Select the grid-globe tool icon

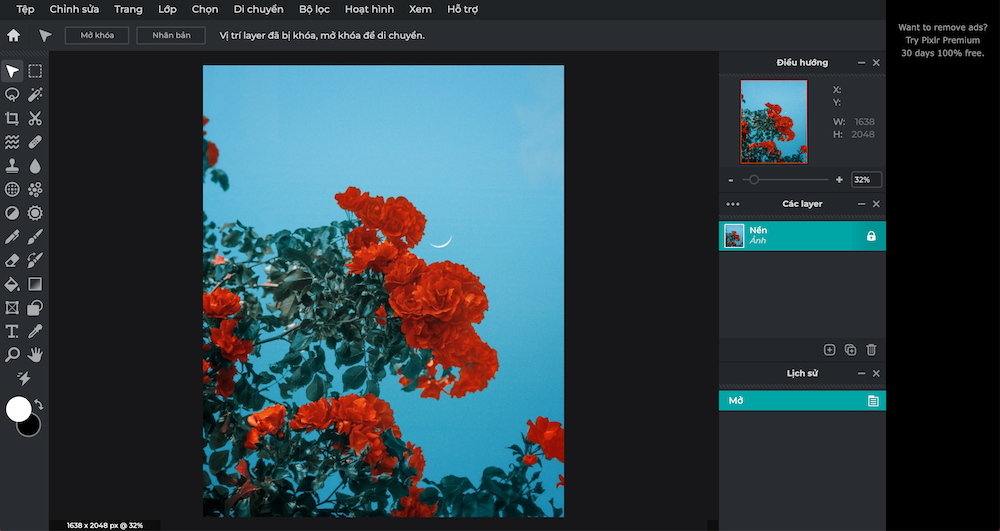tap(12, 189)
